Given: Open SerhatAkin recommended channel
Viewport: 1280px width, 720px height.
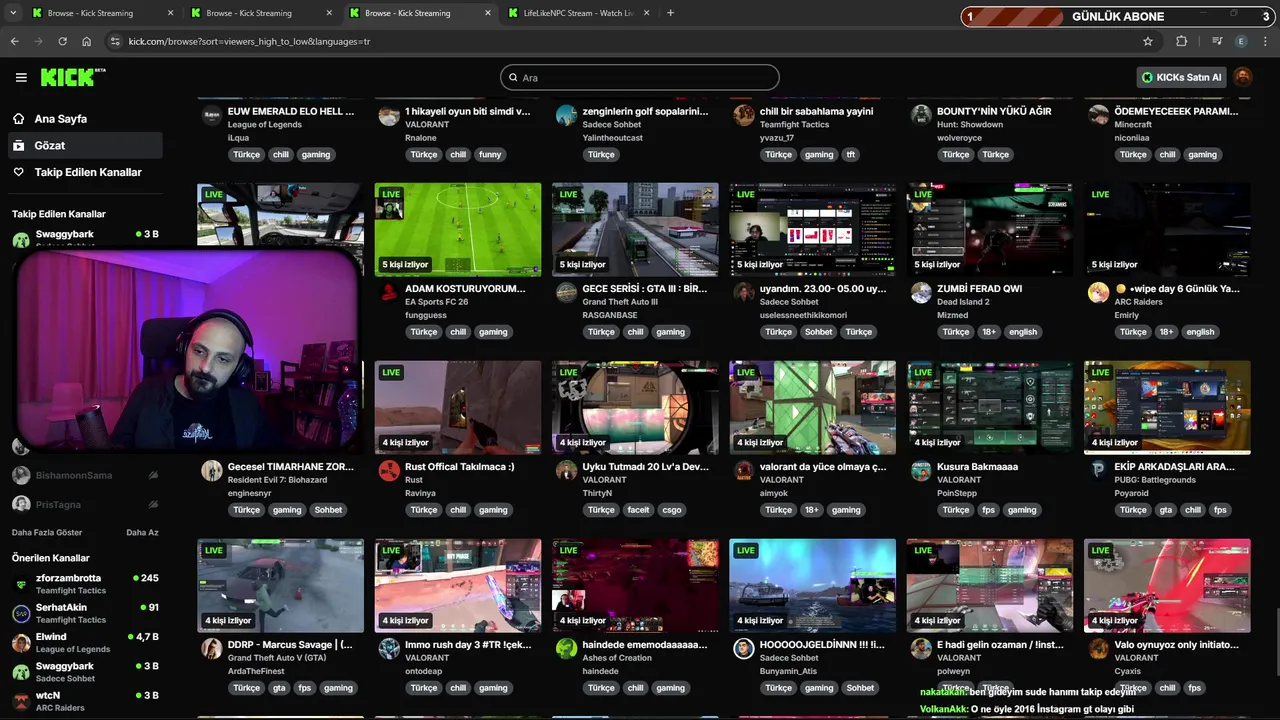Looking at the screenshot, I should pyautogui.click(x=85, y=613).
